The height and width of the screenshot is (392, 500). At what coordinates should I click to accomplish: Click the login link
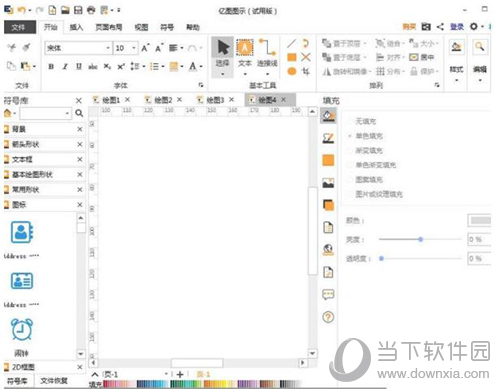click(x=457, y=27)
